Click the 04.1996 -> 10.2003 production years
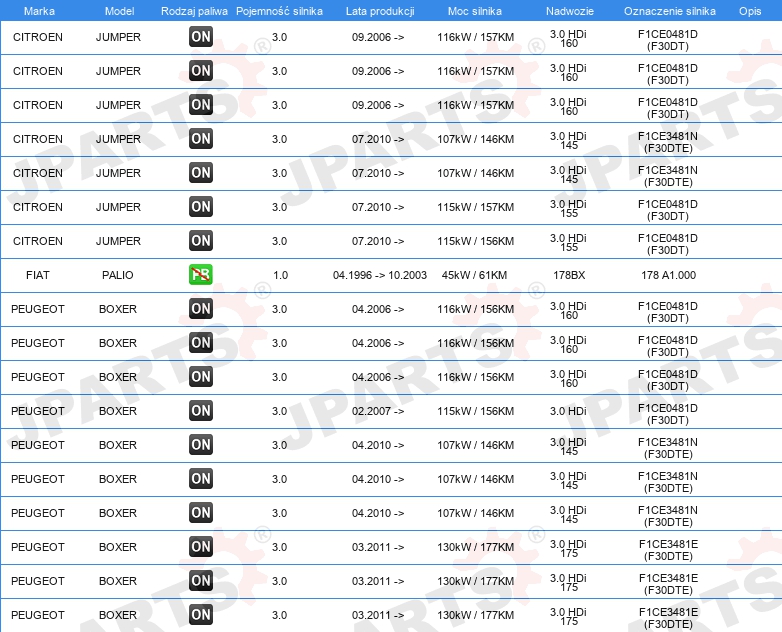The image size is (782, 632). [380, 275]
